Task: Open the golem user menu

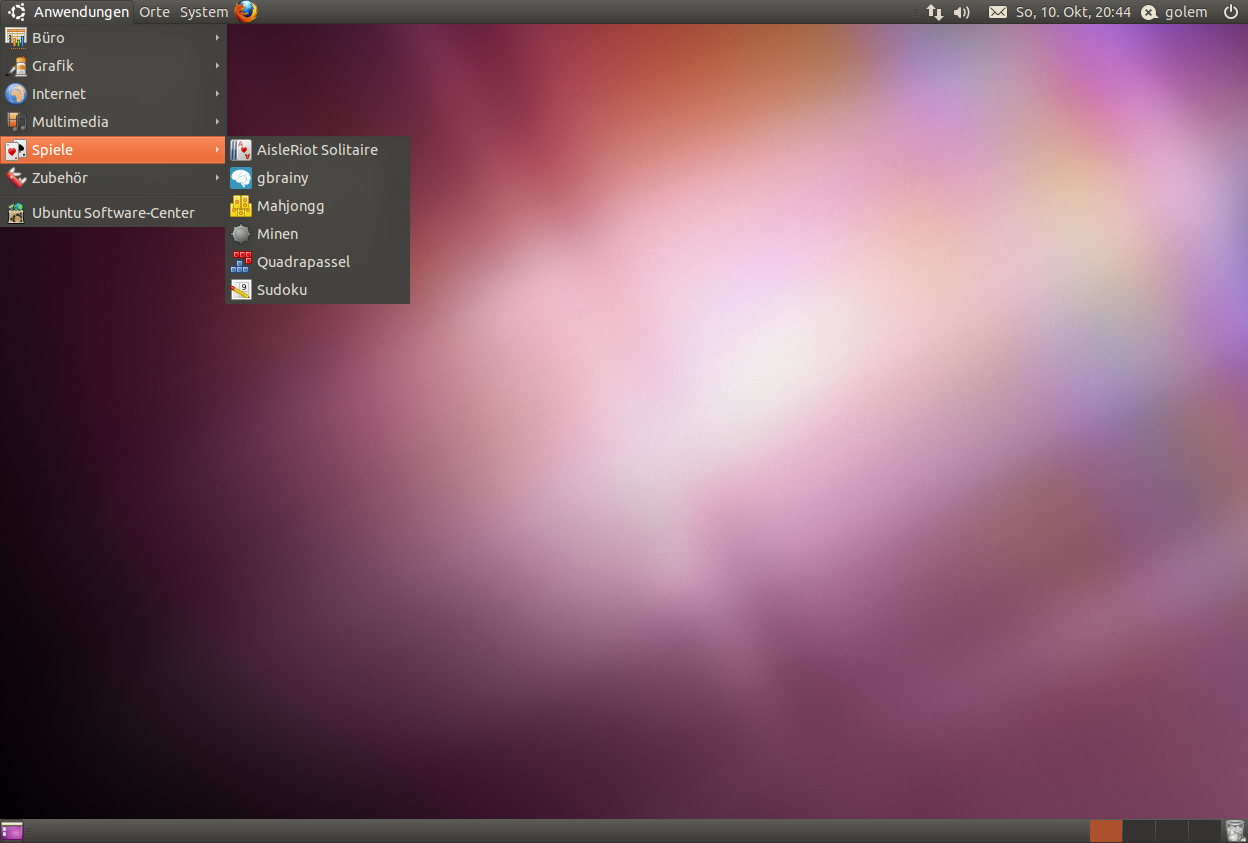Action: [x=1186, y=12]
